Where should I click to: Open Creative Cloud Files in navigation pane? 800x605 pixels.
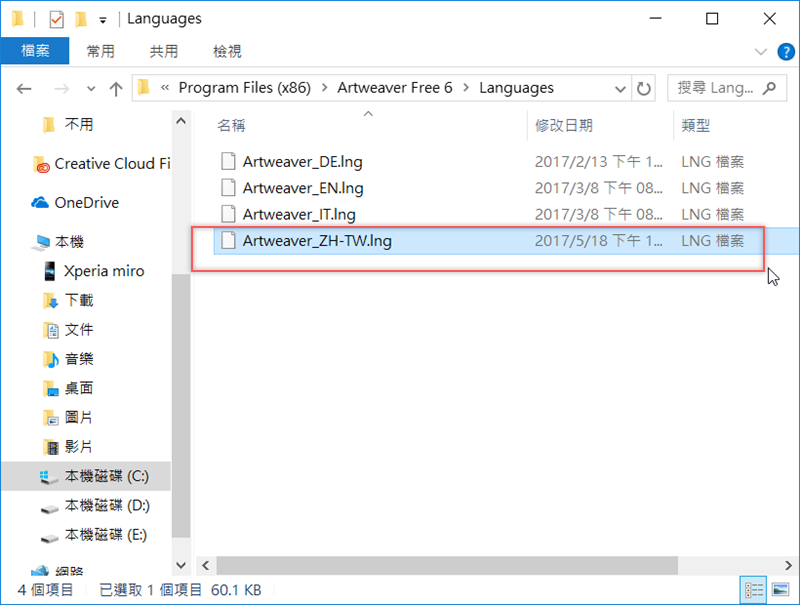102,164
